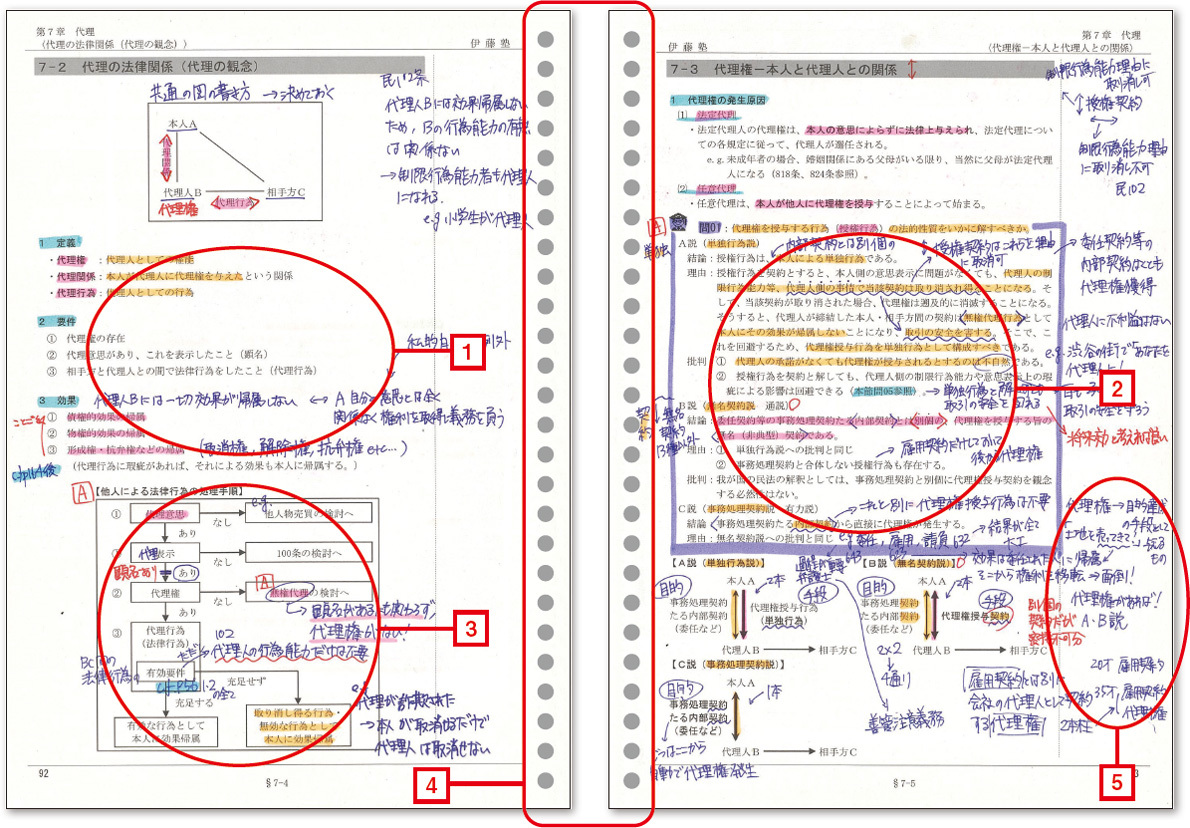This screenshot has height=828, width=1190.
Task: Select callout number 5 on the right page
Action: coord(1116,783)
